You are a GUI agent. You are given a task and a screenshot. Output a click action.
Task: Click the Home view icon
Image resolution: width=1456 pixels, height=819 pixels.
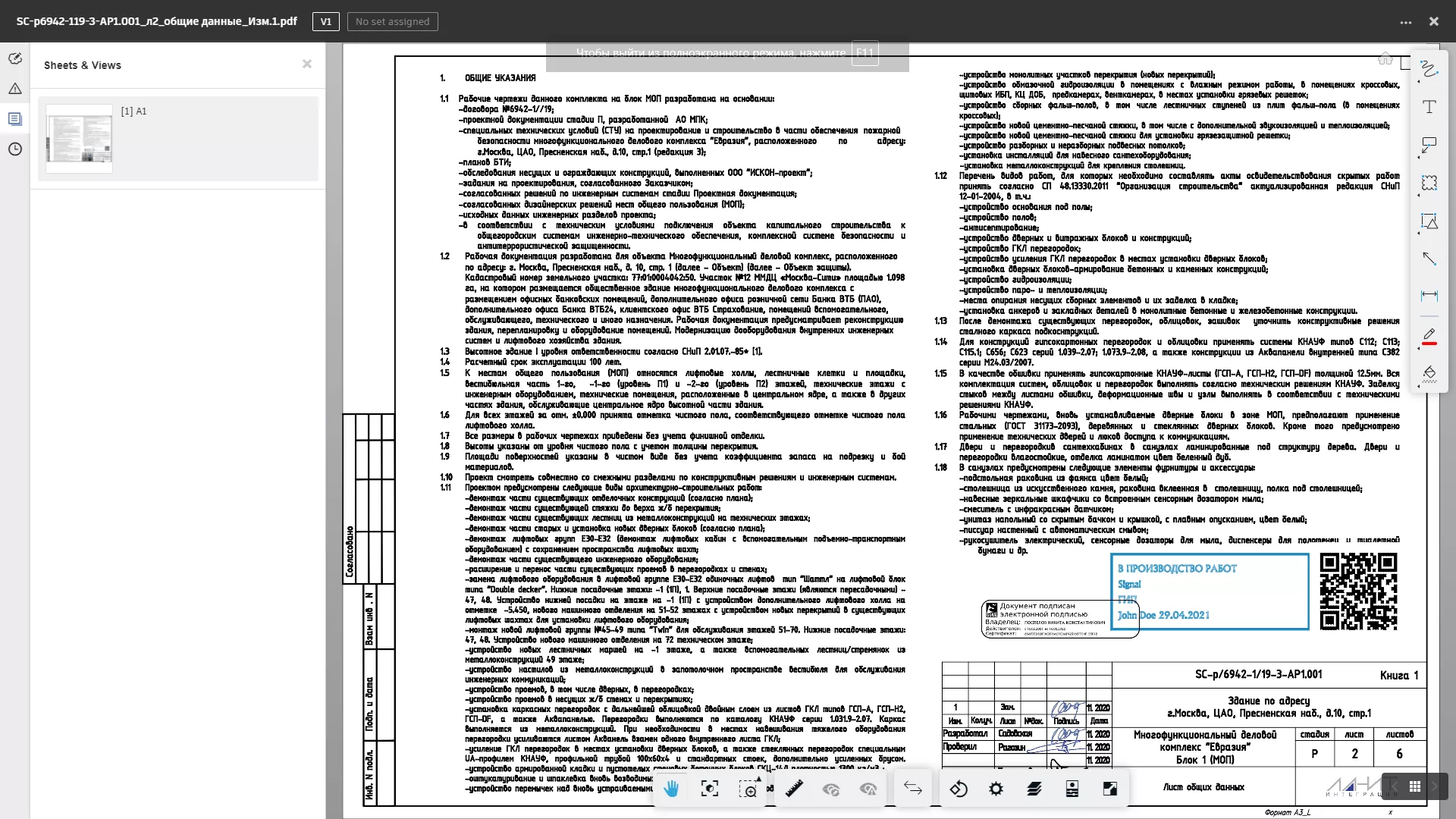coord(1385,58)
